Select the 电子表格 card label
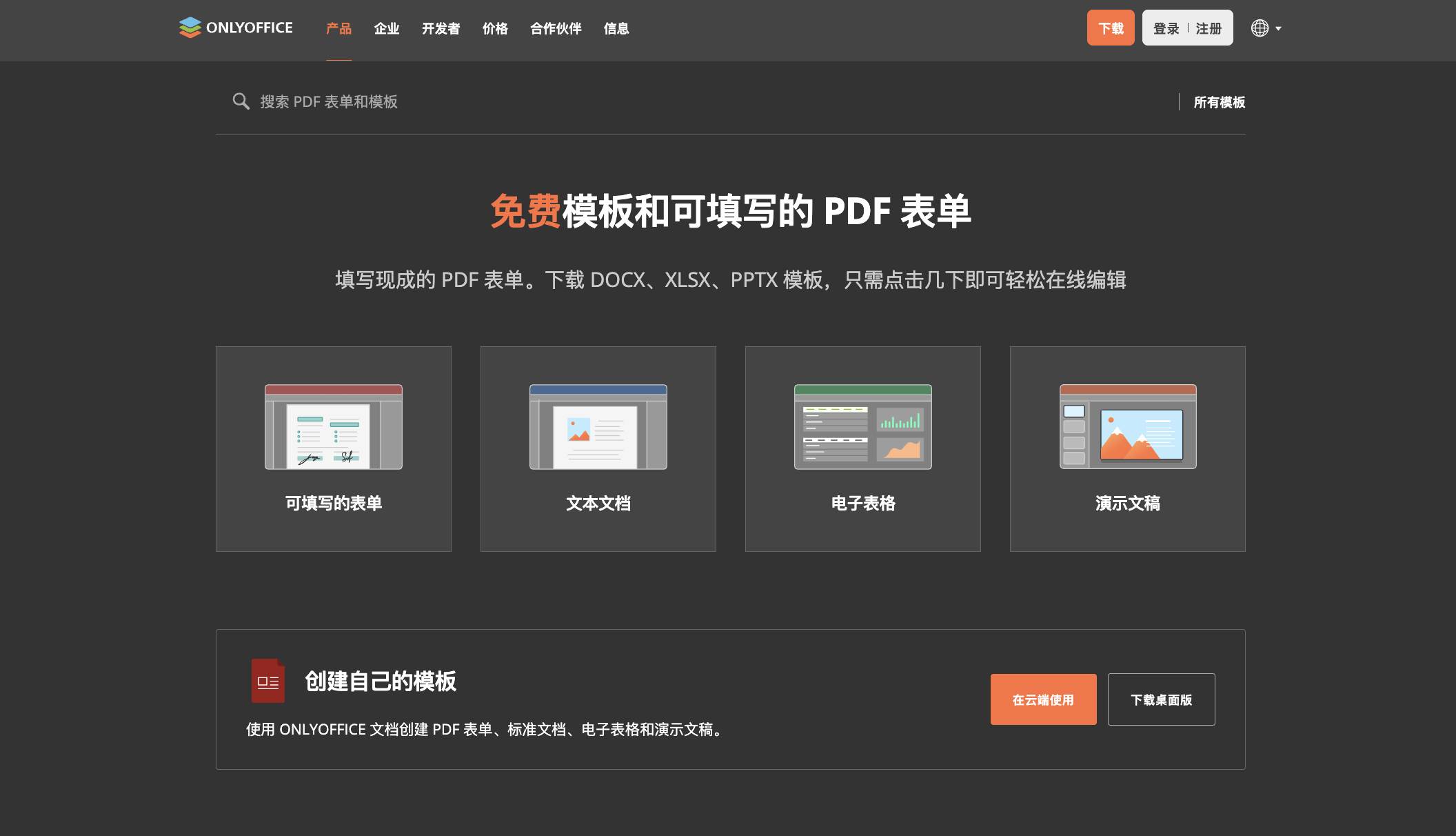 863,504
